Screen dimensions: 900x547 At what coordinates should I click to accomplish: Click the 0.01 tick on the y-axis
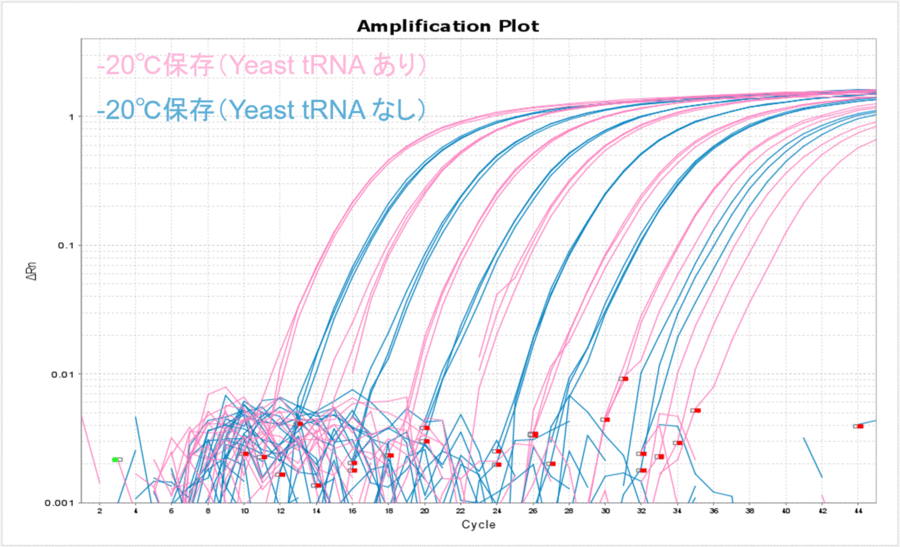click(65, 374)
